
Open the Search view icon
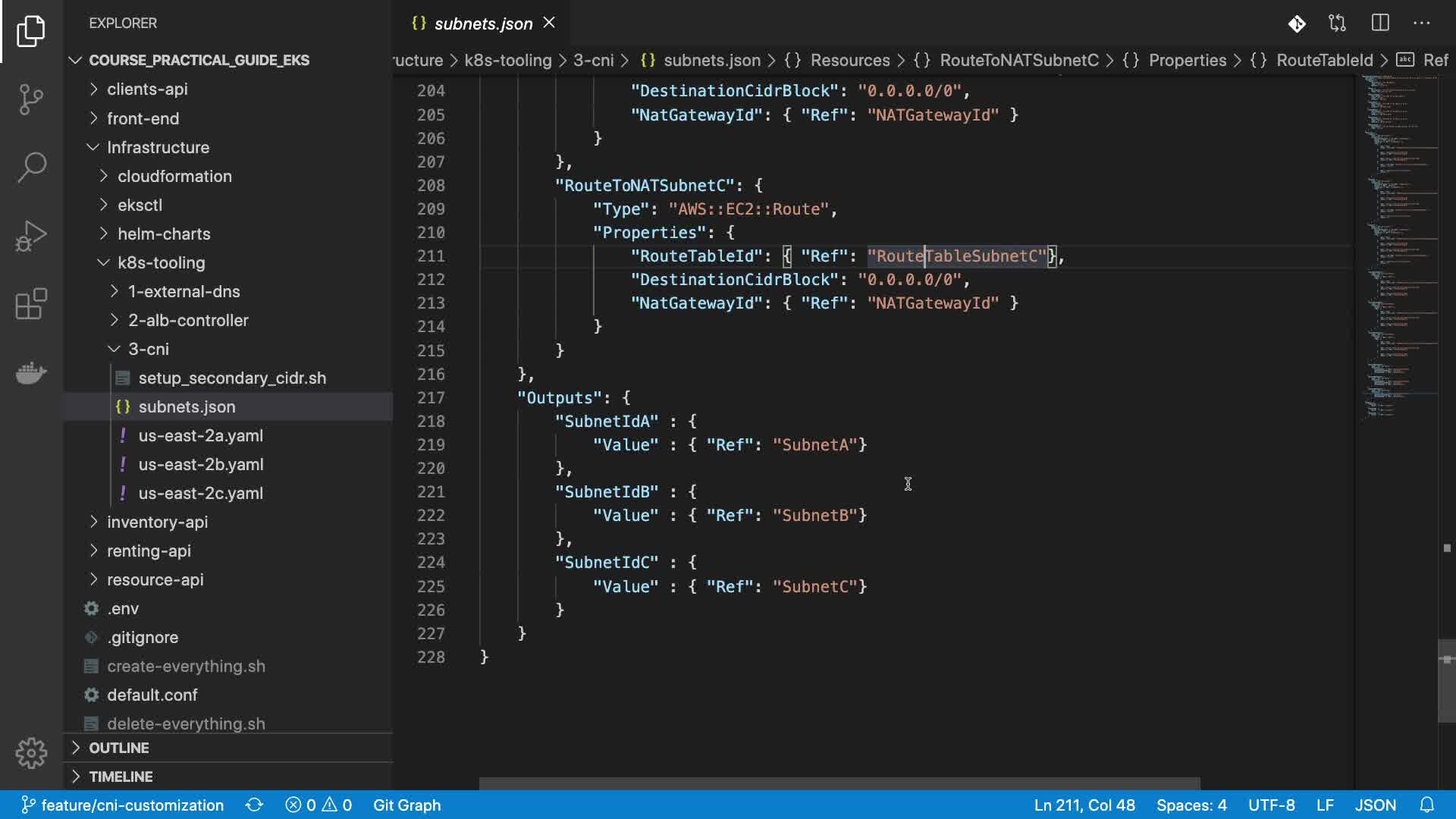(x=31, y=168)
